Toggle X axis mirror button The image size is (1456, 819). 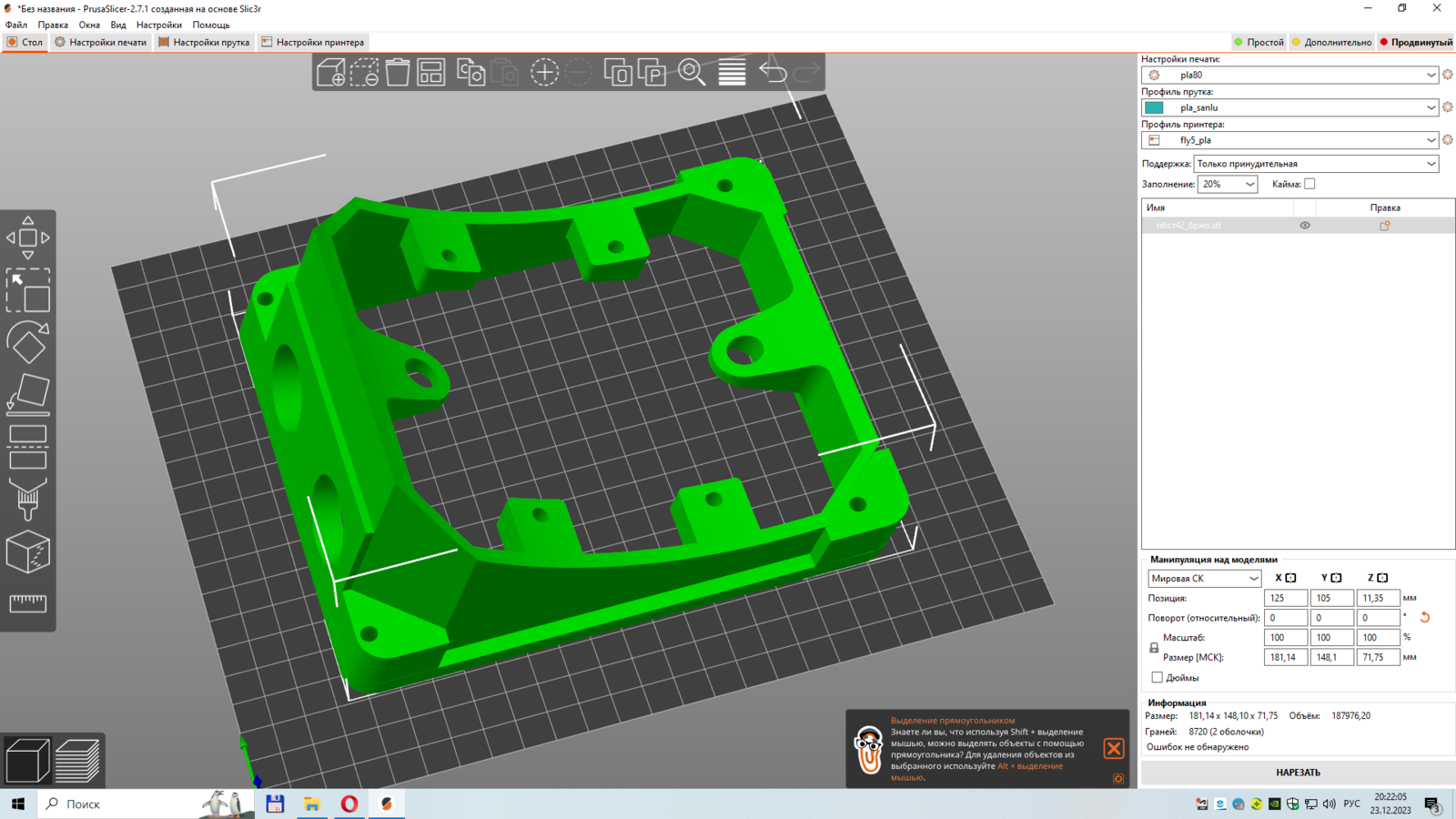tap(1290, 578)
